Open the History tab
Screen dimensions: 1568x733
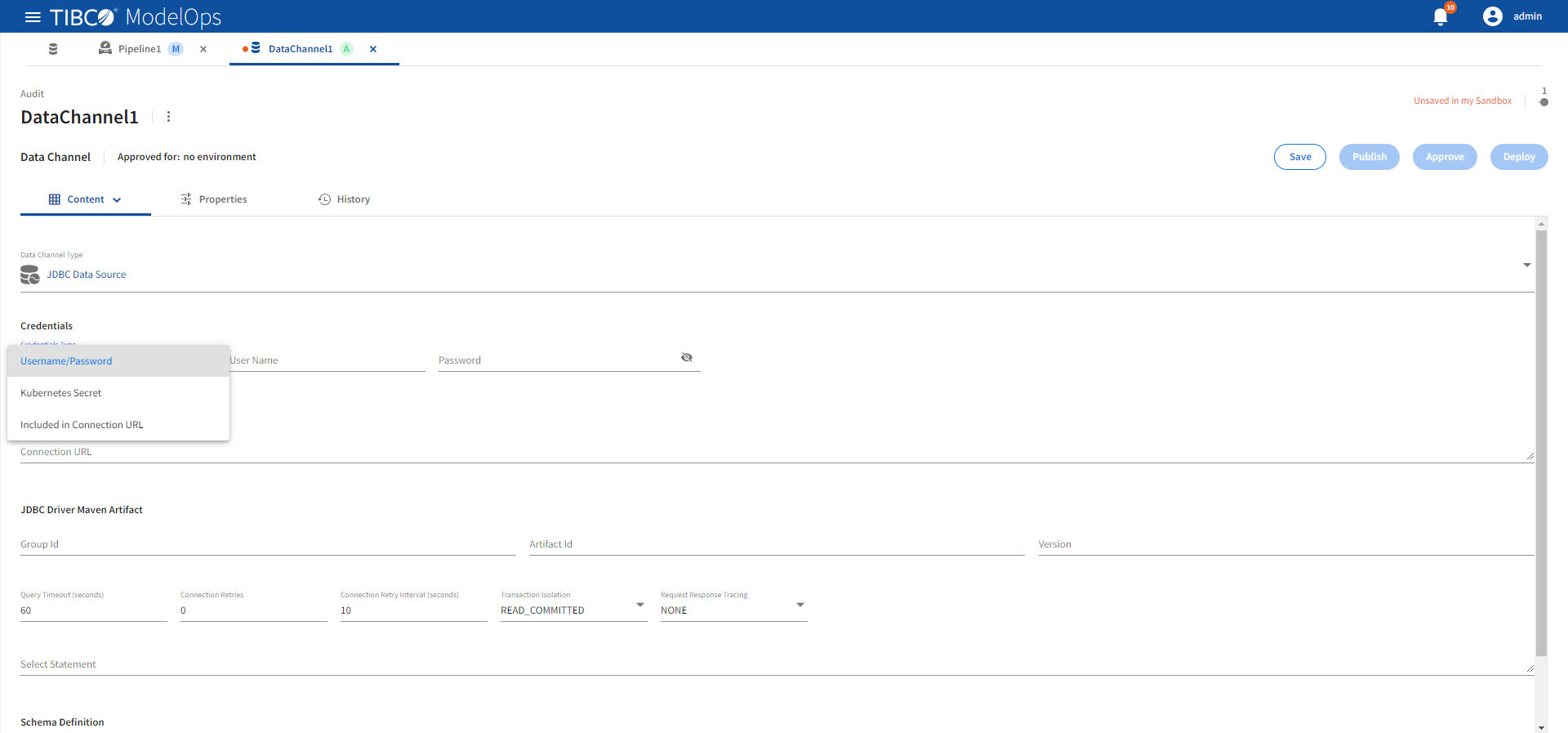point(344,199)
